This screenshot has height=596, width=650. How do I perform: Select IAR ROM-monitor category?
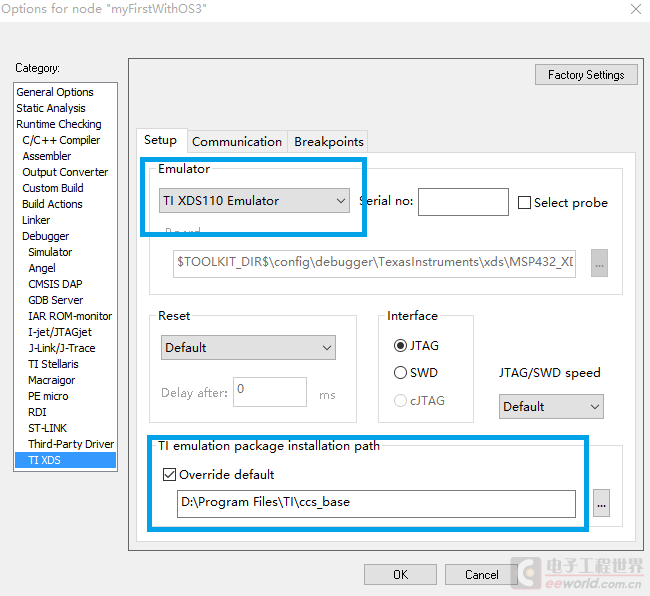coord(70,316)
